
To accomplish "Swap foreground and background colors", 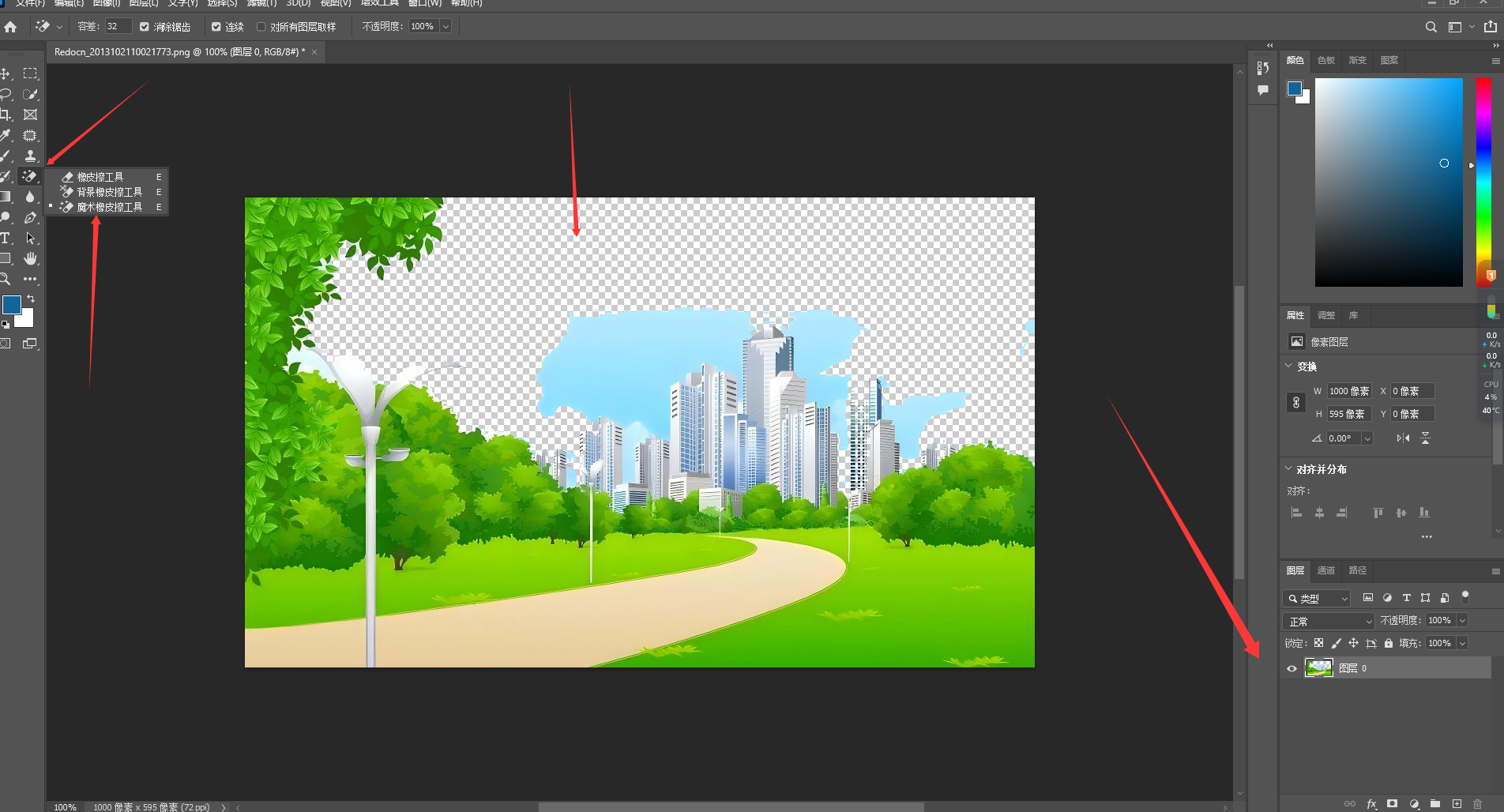I will click(31, 299).
